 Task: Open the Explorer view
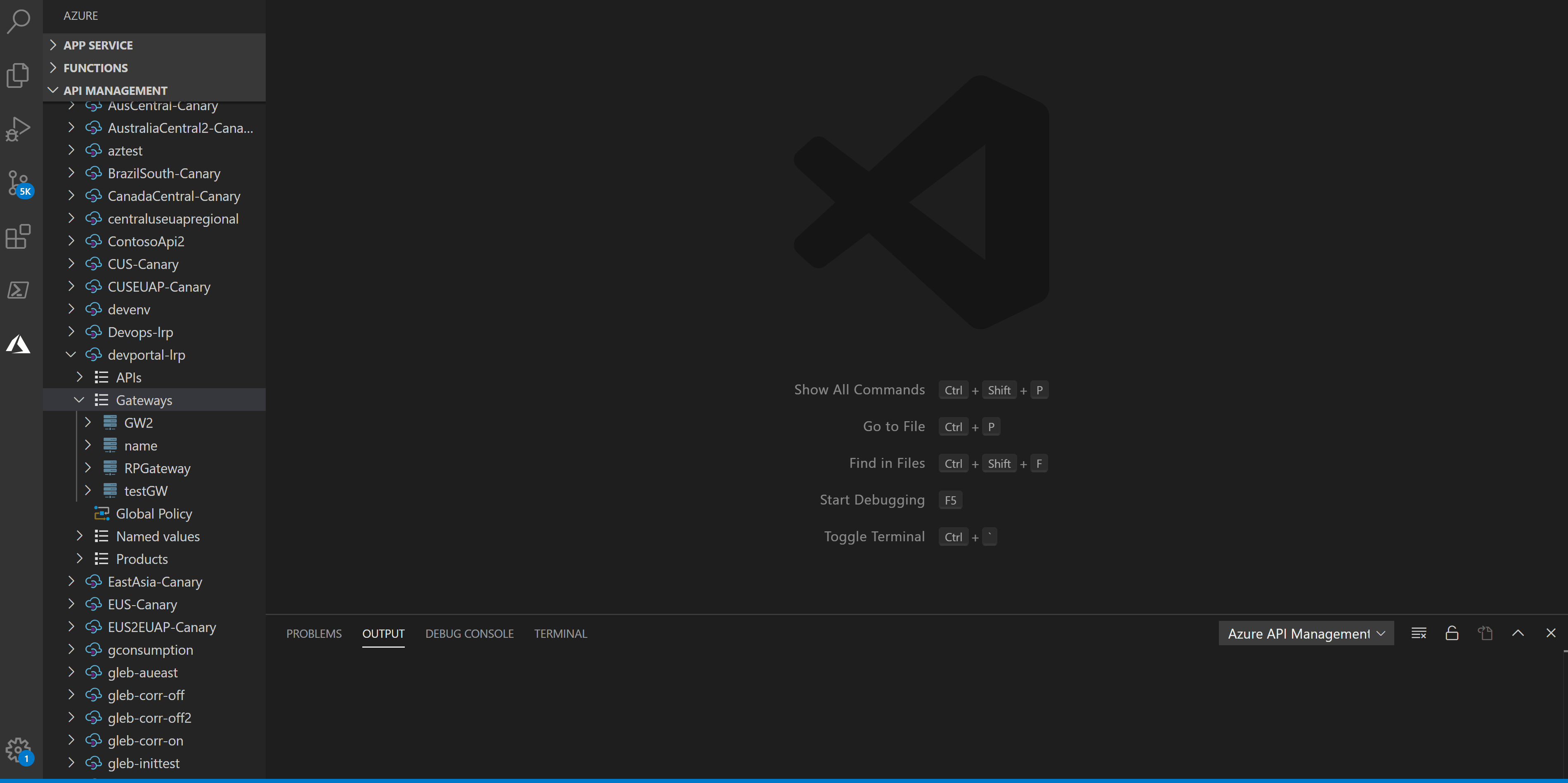click(x=18, y=75)
